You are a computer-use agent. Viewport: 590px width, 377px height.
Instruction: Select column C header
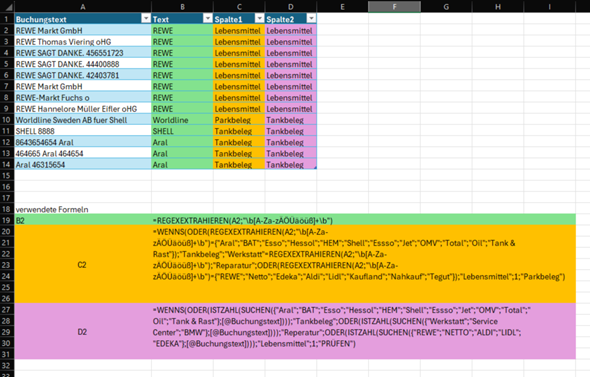pyautogui.click(x=239, y=7)
